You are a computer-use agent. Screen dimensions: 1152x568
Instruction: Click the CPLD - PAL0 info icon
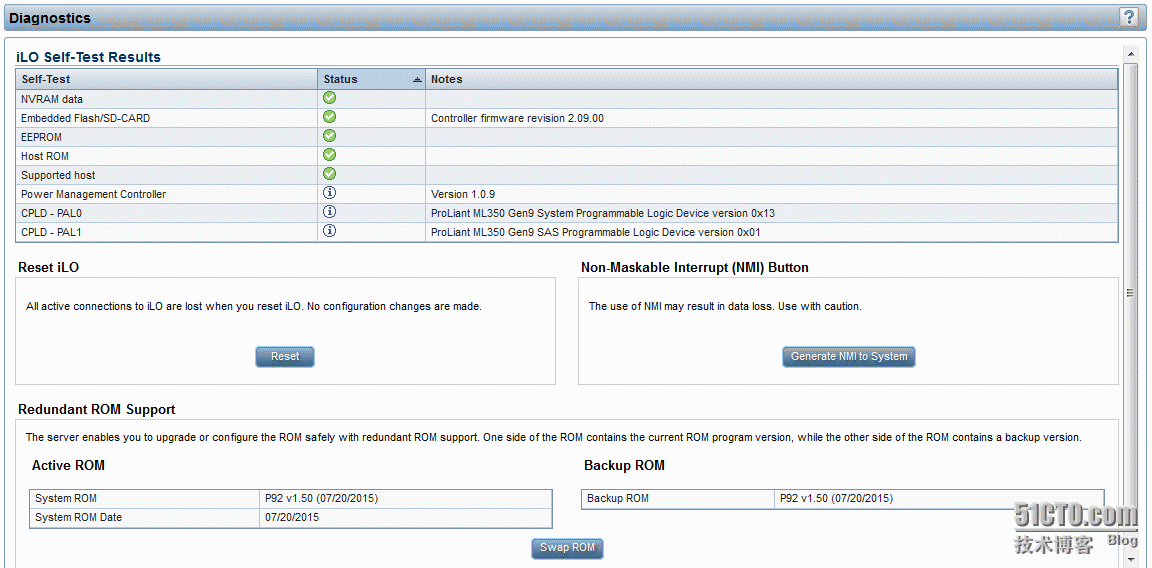[330, 212]
